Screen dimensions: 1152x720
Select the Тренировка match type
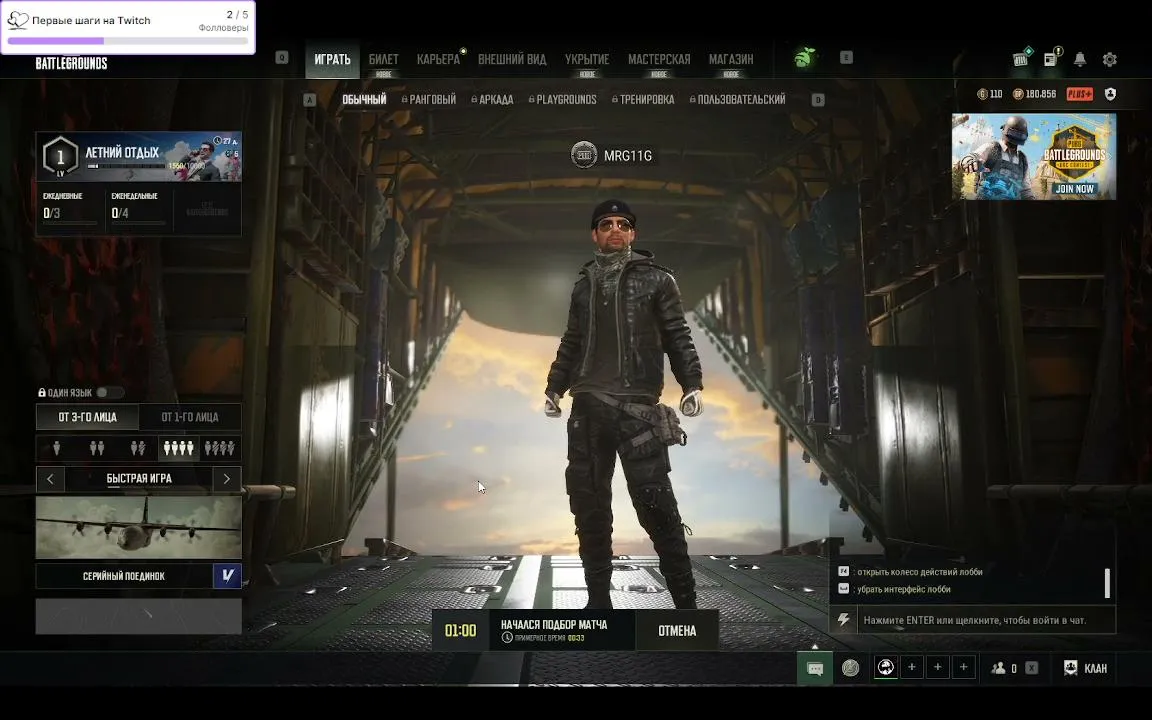[643, 99]
